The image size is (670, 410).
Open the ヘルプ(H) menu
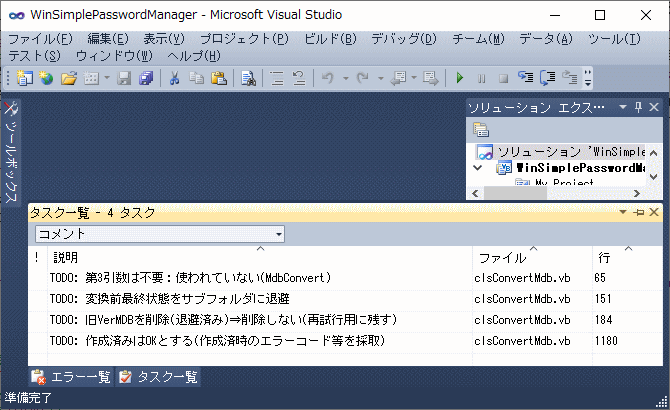click(x=194, y=56)
